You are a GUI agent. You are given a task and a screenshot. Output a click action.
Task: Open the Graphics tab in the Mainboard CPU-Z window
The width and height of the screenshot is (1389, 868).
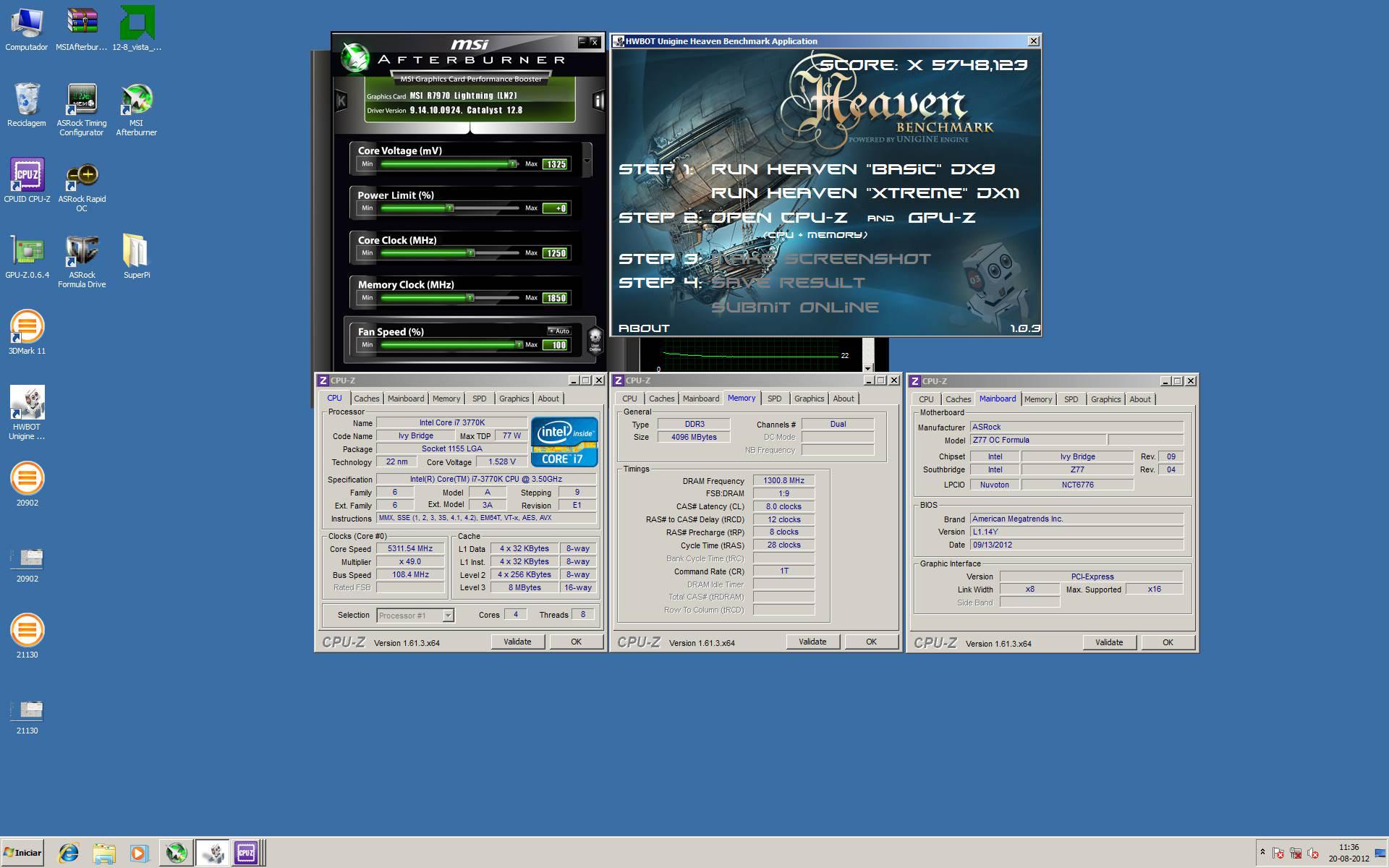point(1105,399)
